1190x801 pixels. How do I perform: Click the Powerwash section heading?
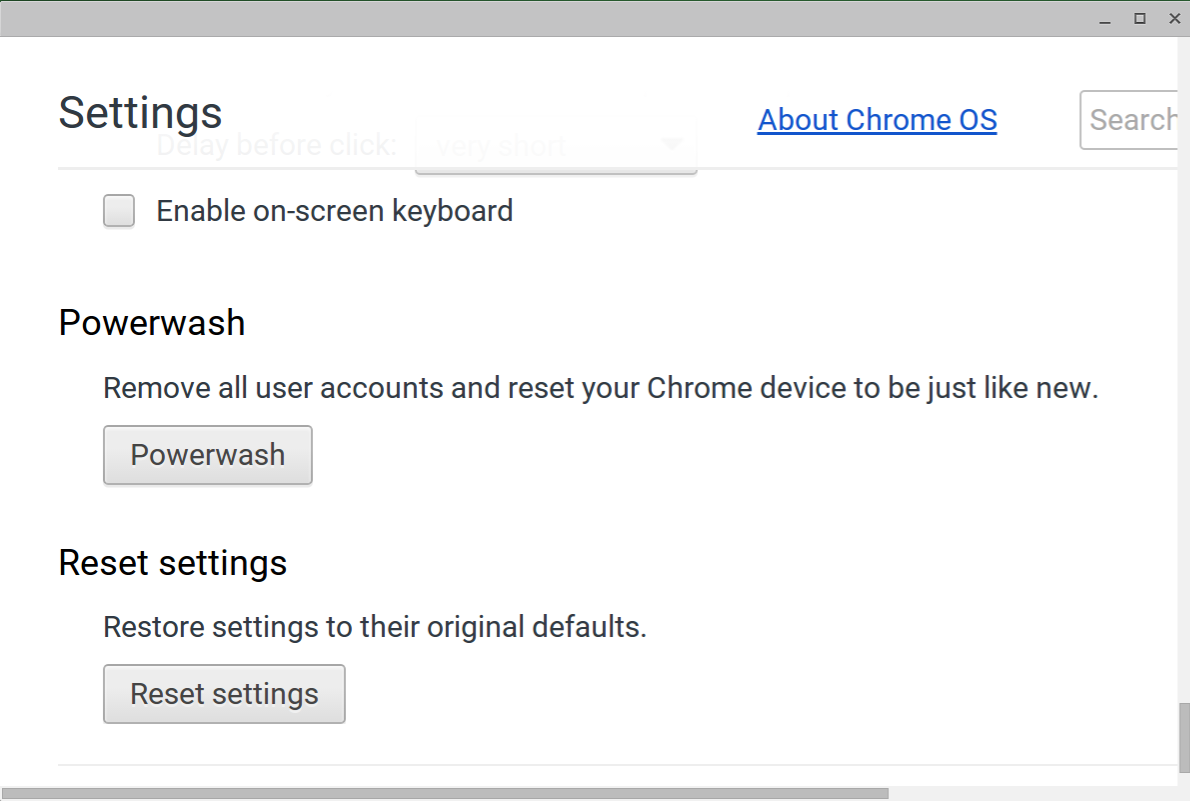(x=152, y=323)
